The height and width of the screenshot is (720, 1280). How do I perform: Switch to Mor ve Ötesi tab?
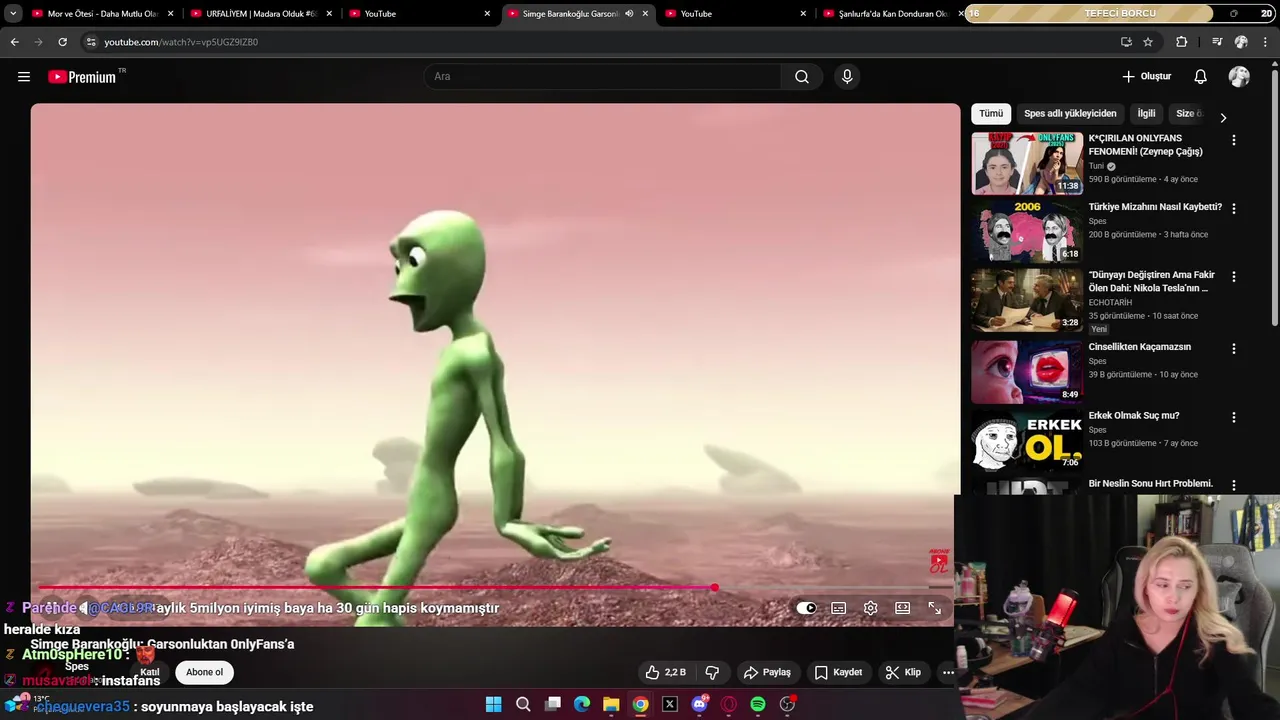pyautogui.click(x=103, y=14)
